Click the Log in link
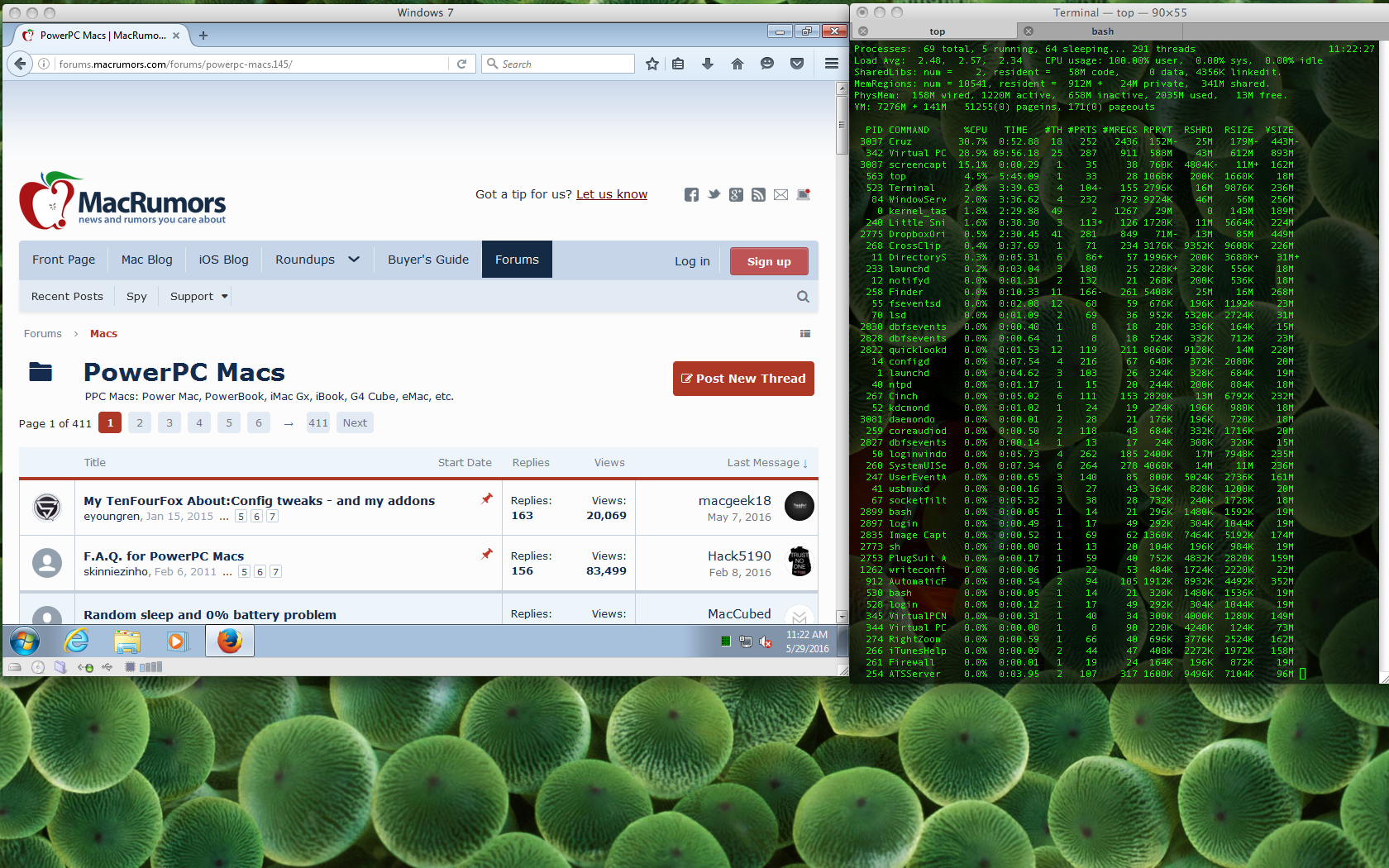Image resolution: width=1389 pixels, height=868 pixels. 692,261
